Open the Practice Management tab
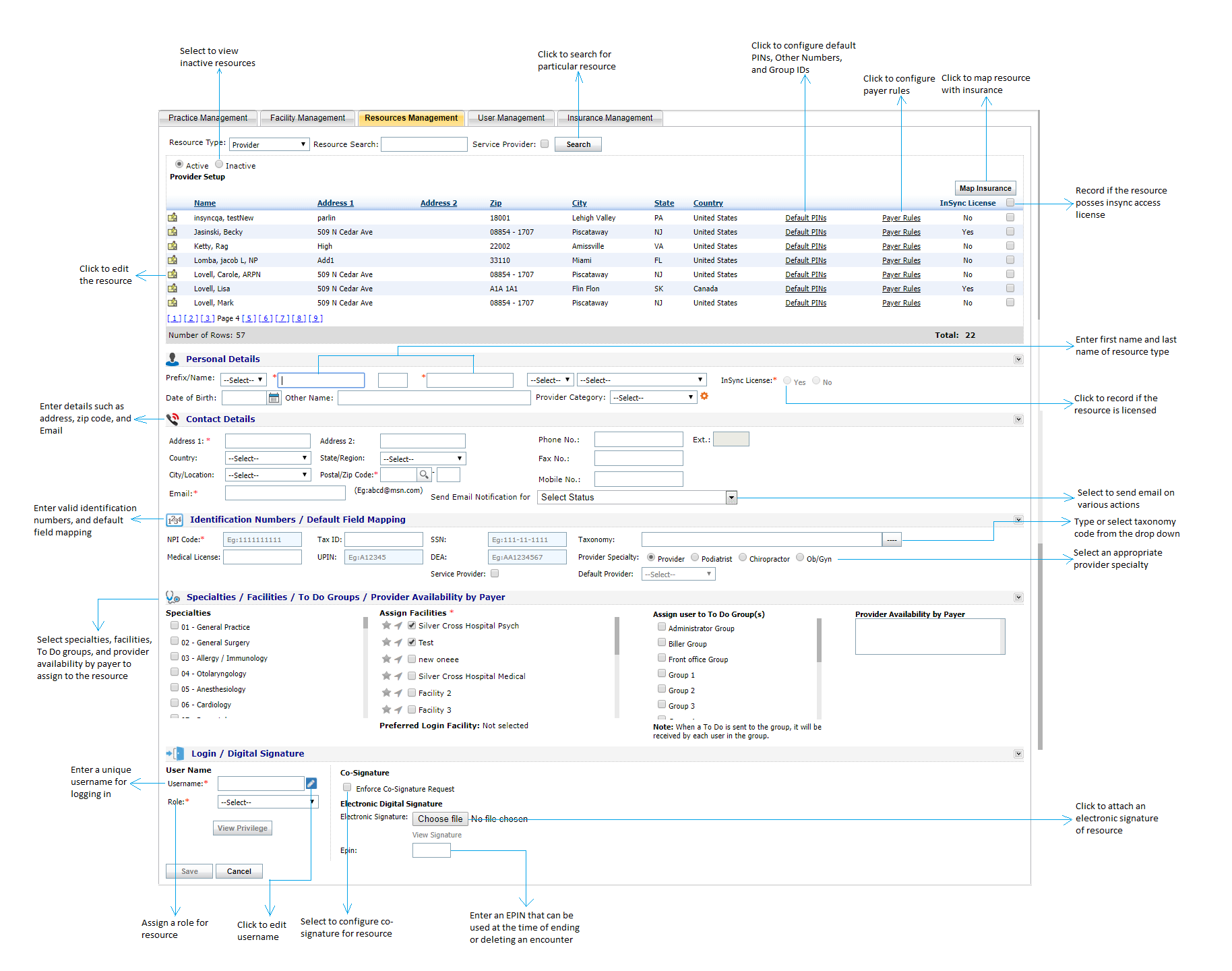This screenshot has width=1232, height=971. pos(208,118)
